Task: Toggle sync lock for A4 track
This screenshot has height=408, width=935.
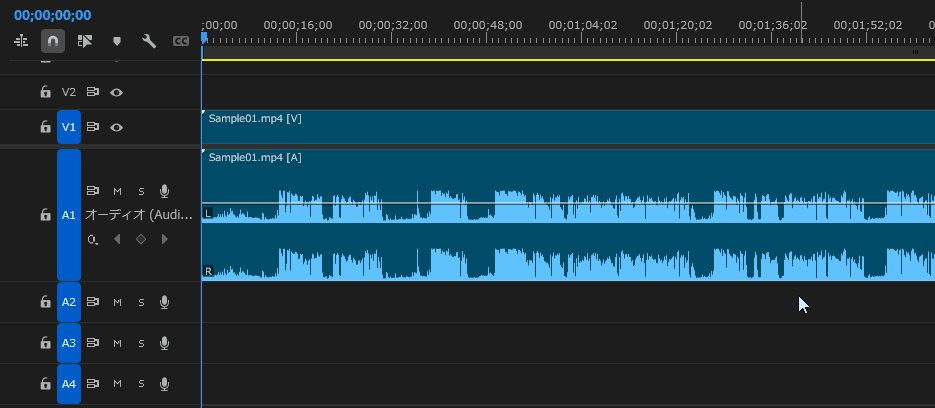Action: click(x=92, y=384)
